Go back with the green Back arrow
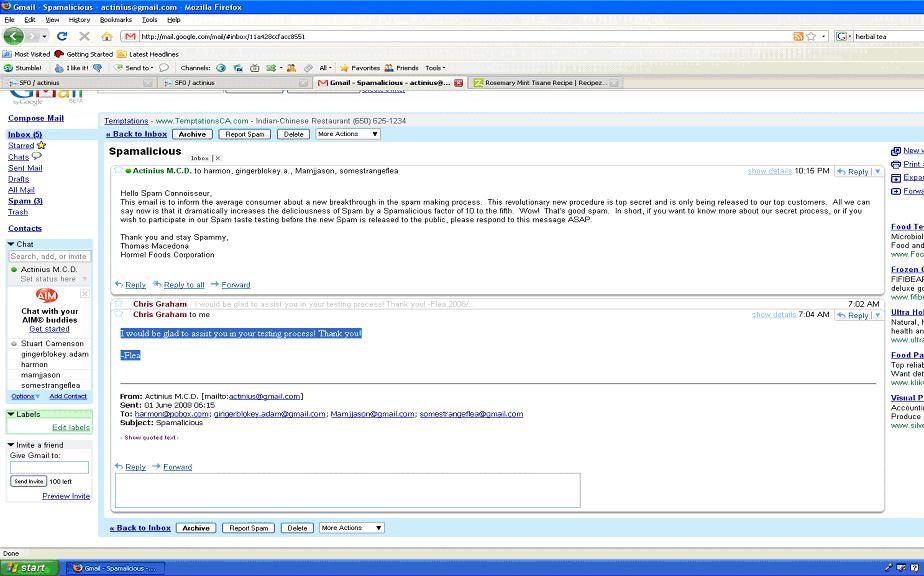This screenshot has height=576, width=924. (13, 36)
